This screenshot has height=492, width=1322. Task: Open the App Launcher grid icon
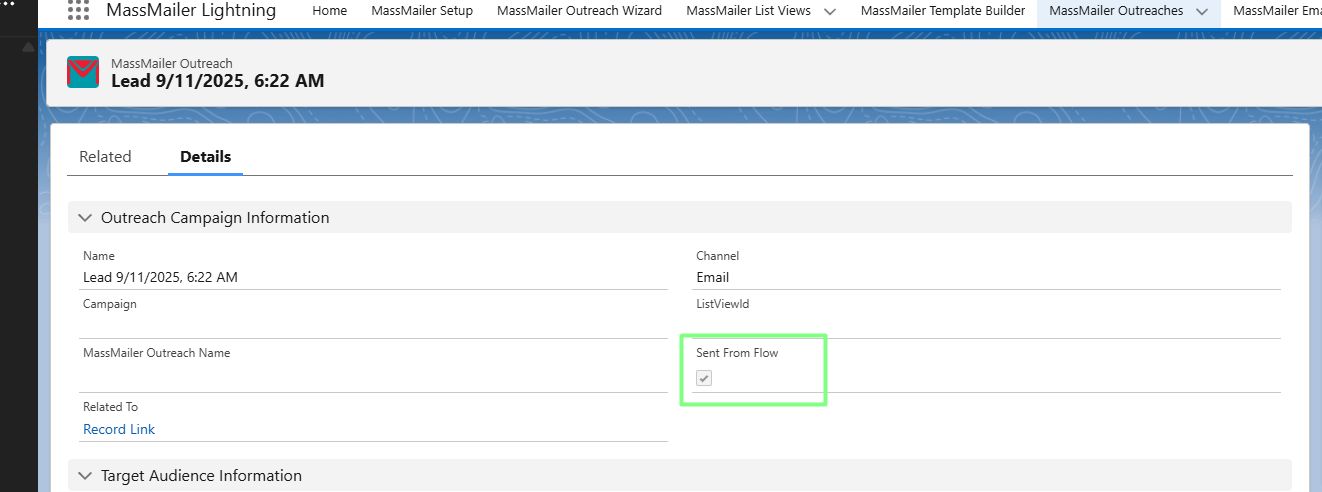(x=78, y=11)
